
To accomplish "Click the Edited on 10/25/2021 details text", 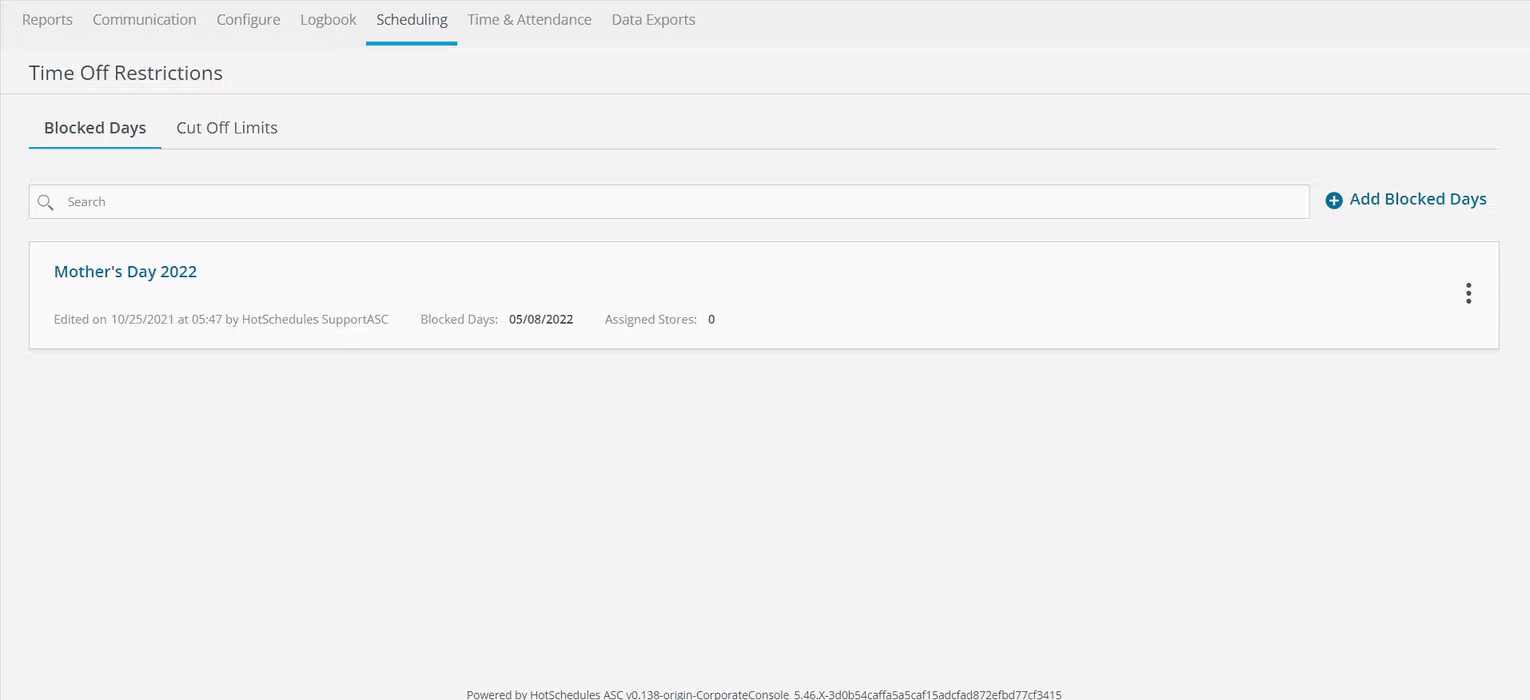I will (221, 320).
